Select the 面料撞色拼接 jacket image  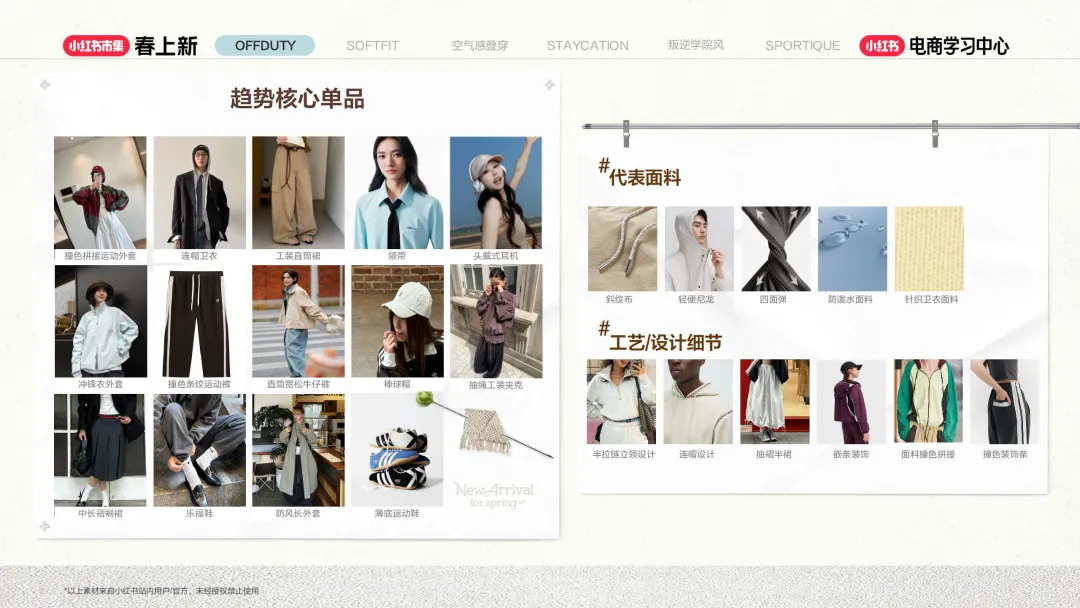pos(928,401)
